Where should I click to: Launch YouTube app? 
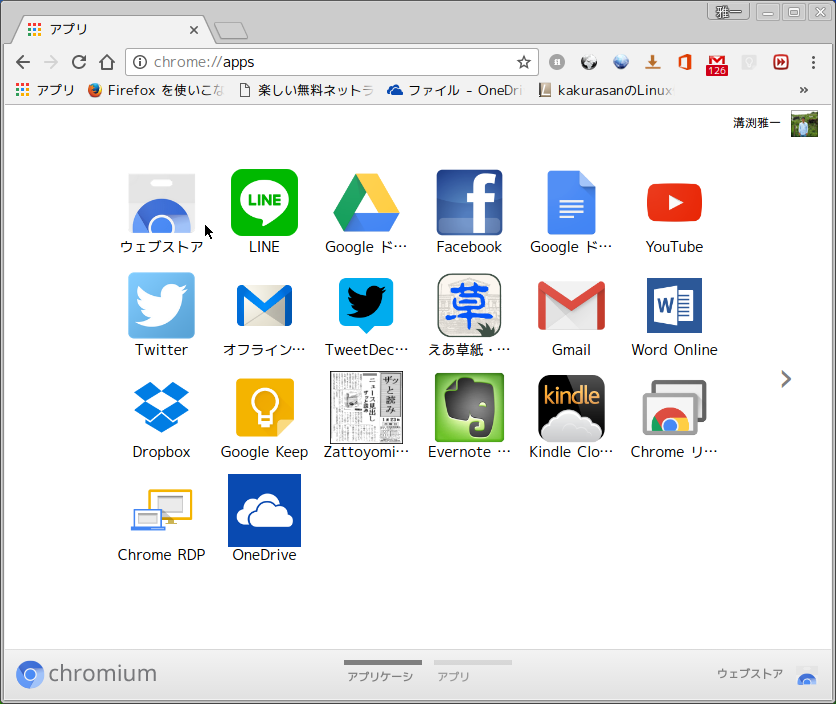(674, 203)
